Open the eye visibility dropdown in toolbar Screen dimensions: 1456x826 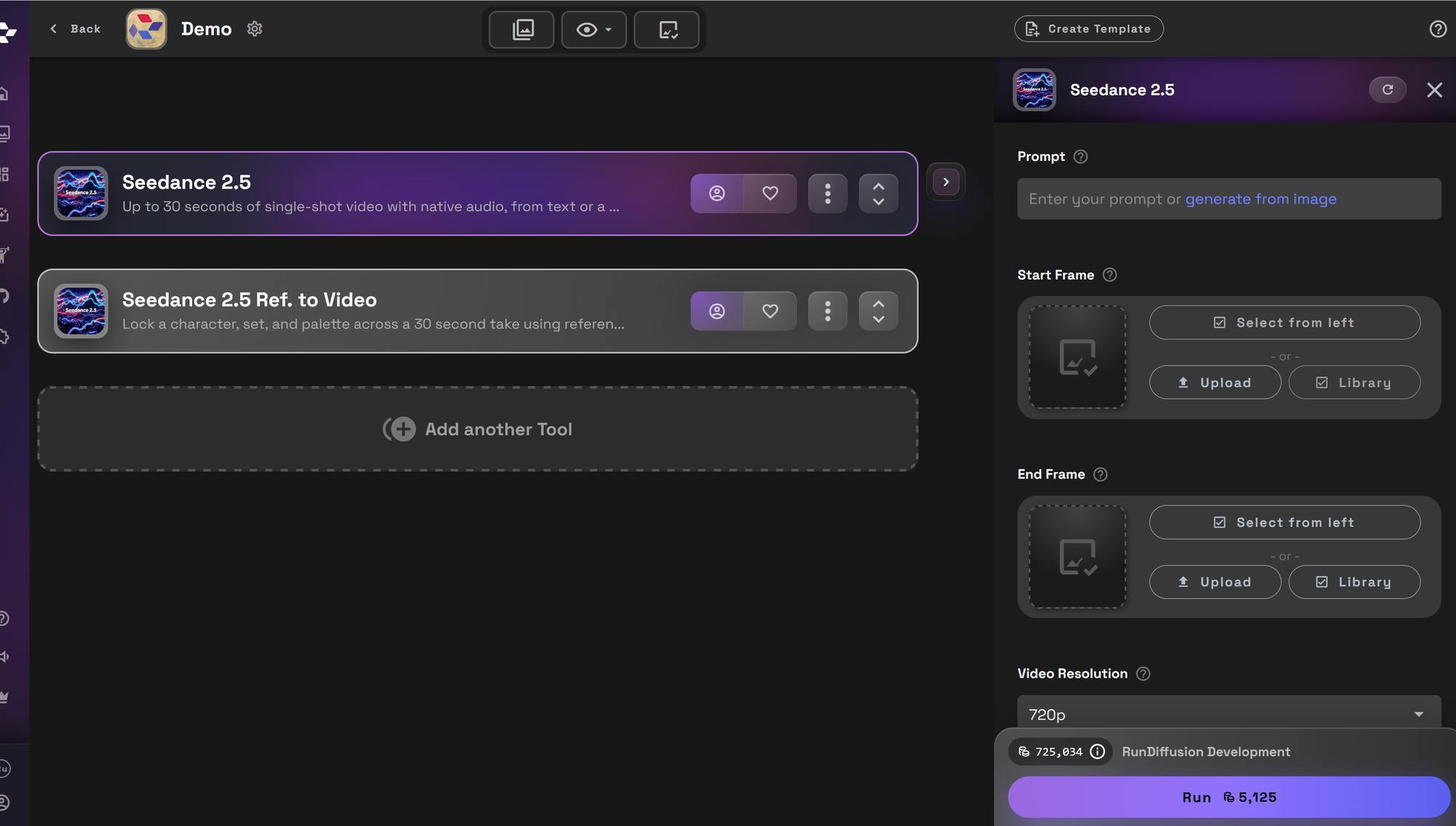coord(593,30)
